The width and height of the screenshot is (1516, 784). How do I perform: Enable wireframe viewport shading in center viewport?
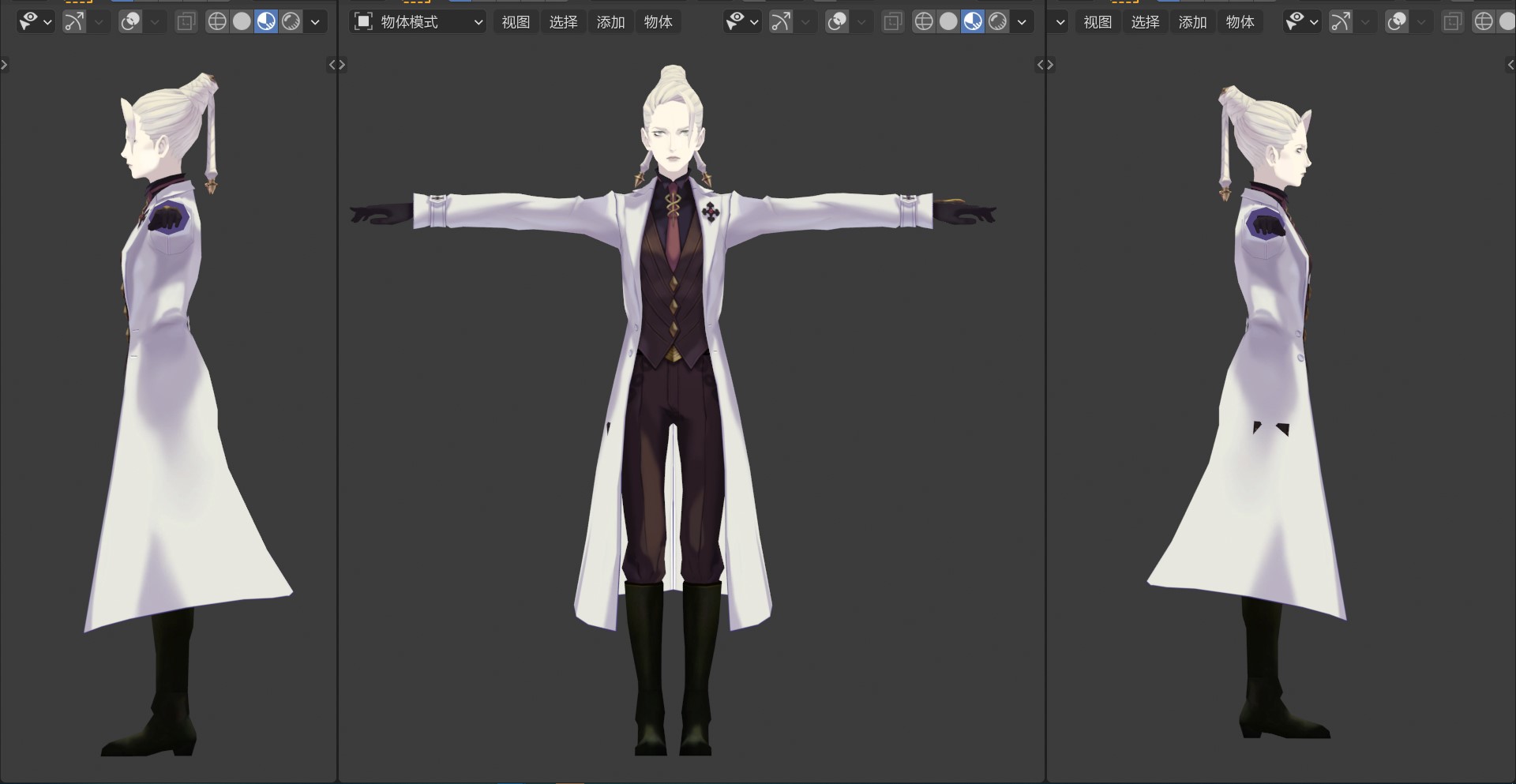[924, 21]
